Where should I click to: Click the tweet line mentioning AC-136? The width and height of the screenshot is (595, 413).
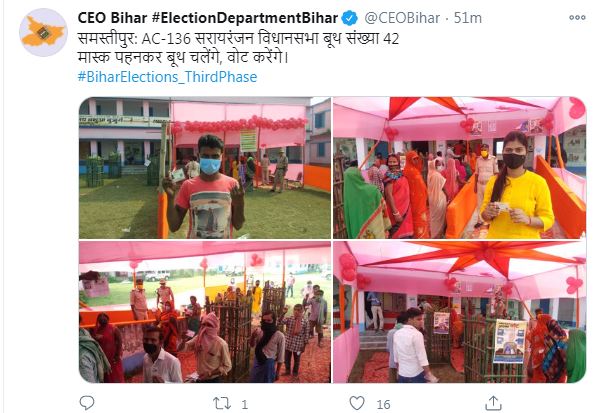click(238, 39)
